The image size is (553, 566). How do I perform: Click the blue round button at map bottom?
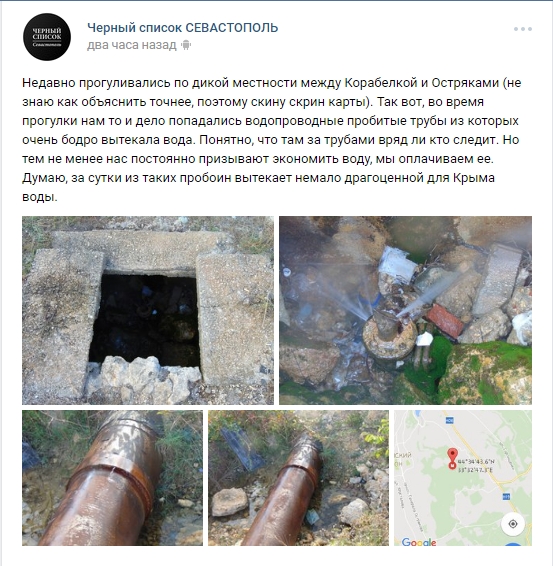tap(513, 544)
